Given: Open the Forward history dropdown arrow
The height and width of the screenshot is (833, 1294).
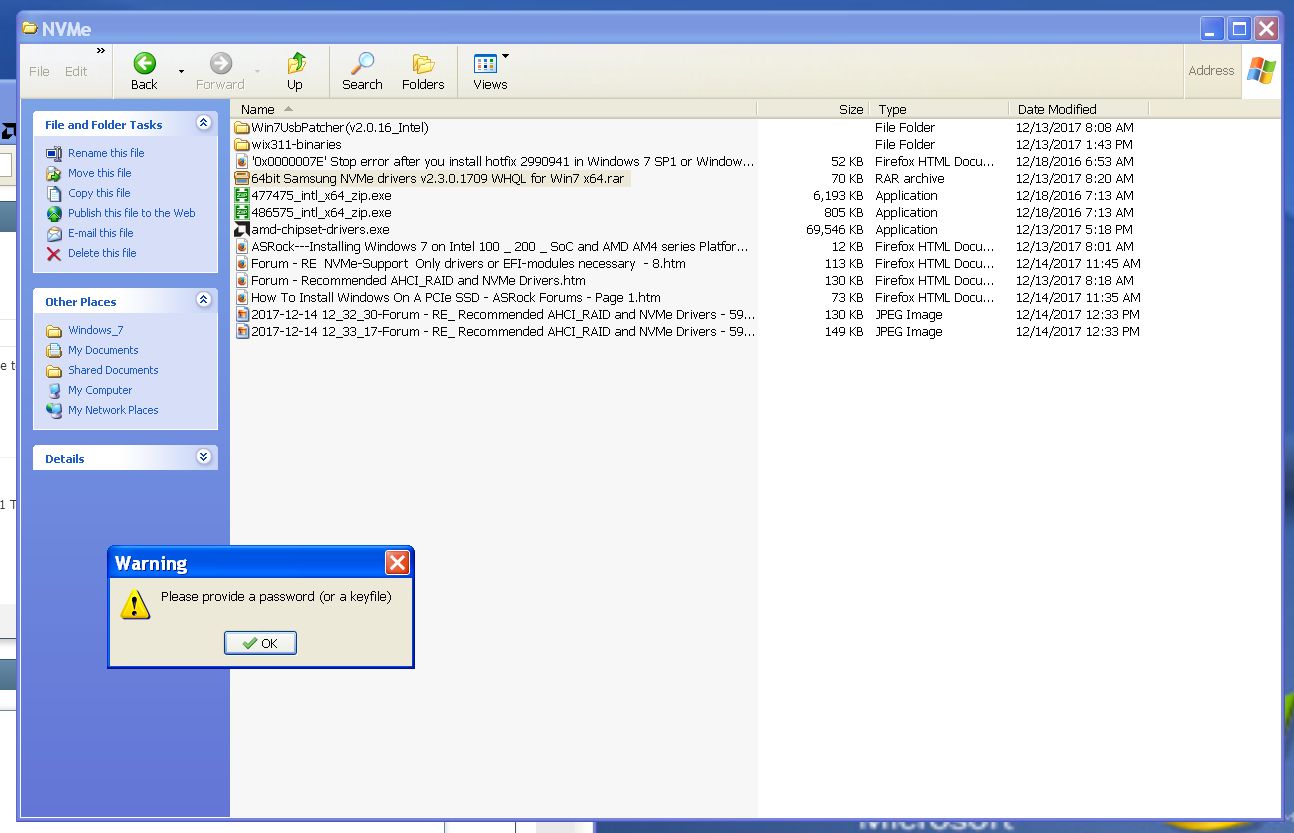Looking at the screenshot, I should pyautogui.click(x=257, y=71).
